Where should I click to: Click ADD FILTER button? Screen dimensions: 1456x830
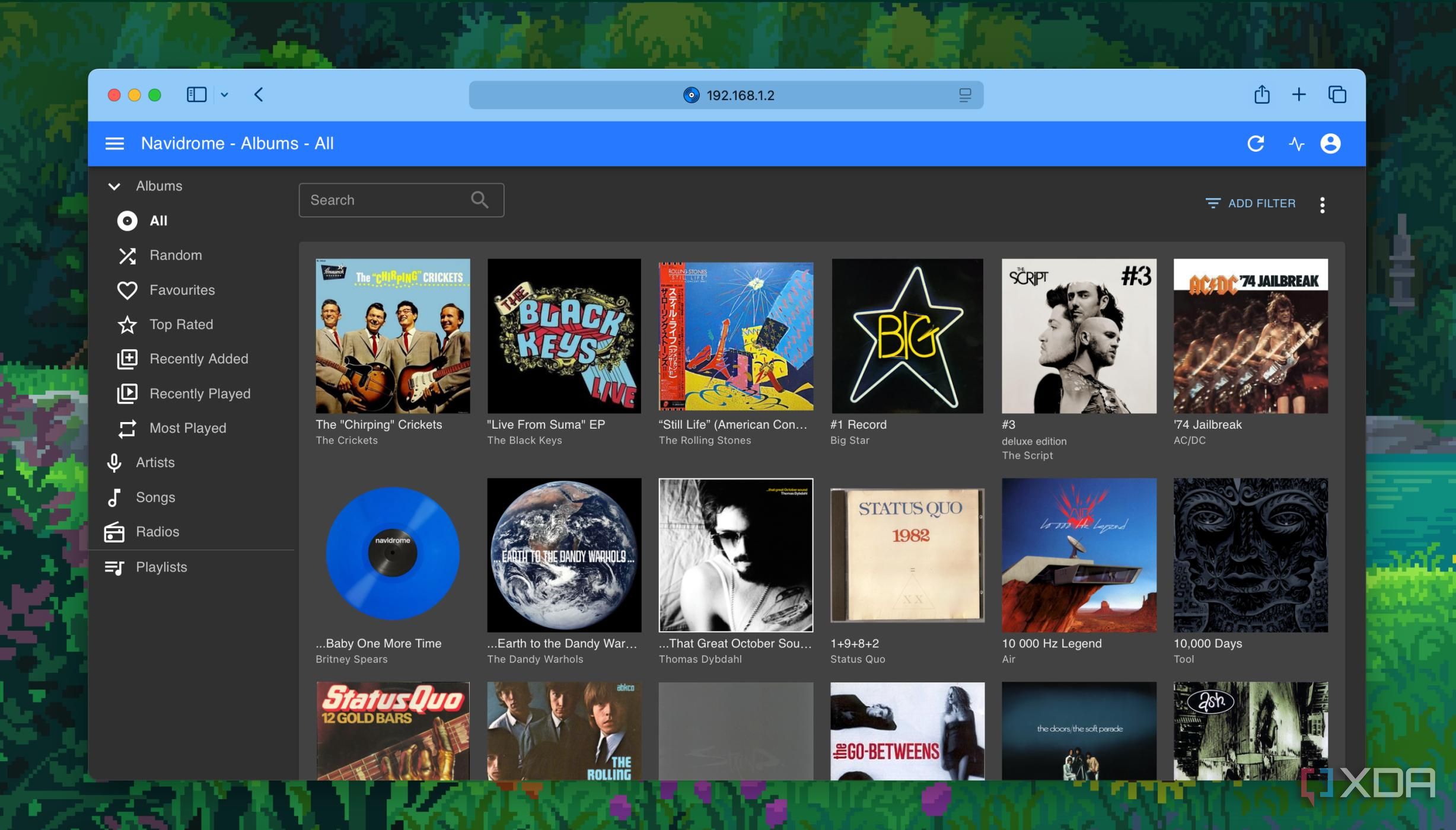(x=1250, y=203)
